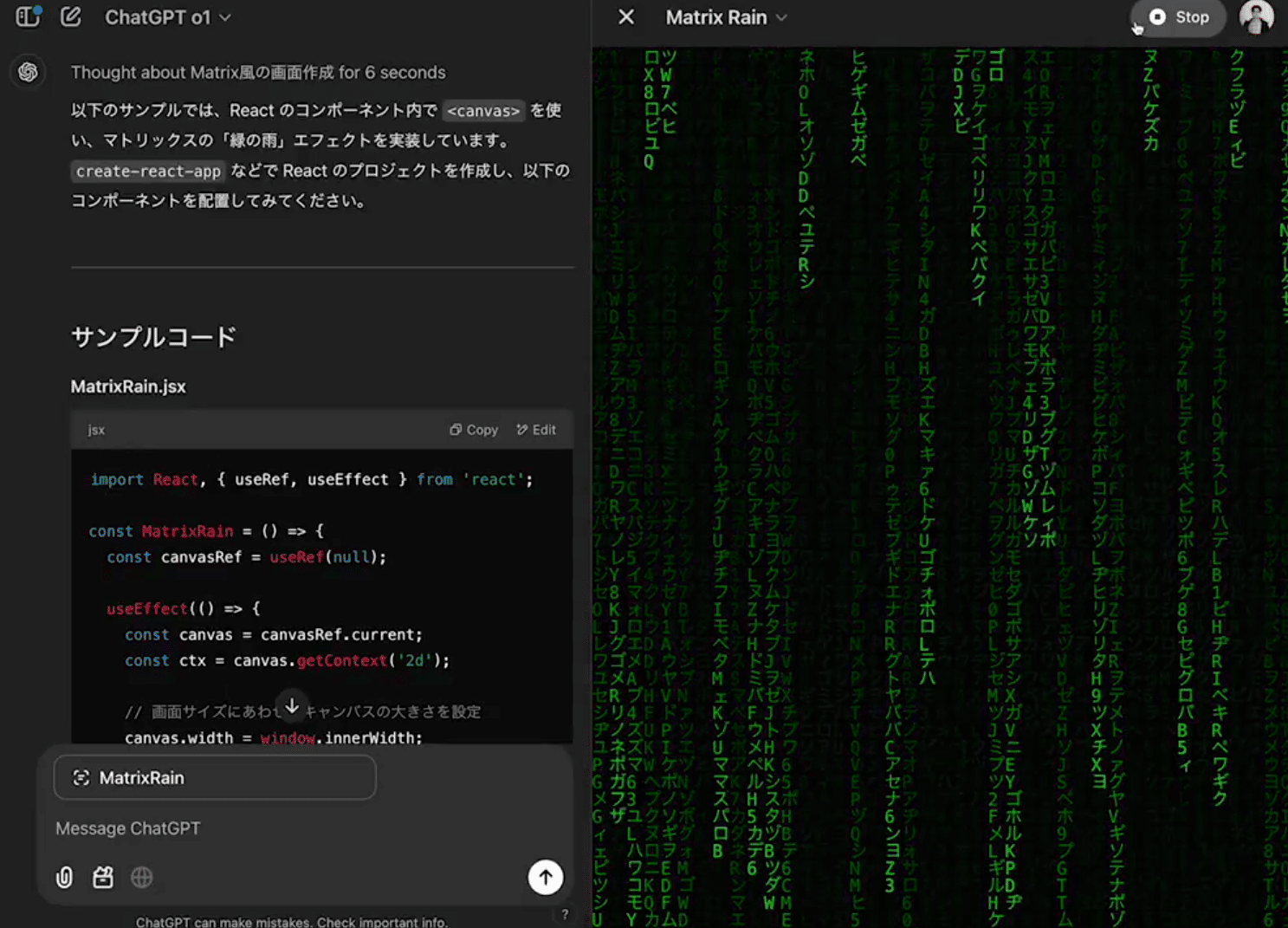Stop the running Matrix Rain preview
Image resolution: width=1288 pixels, height=928 pixels.
[x=1179, y=17]
